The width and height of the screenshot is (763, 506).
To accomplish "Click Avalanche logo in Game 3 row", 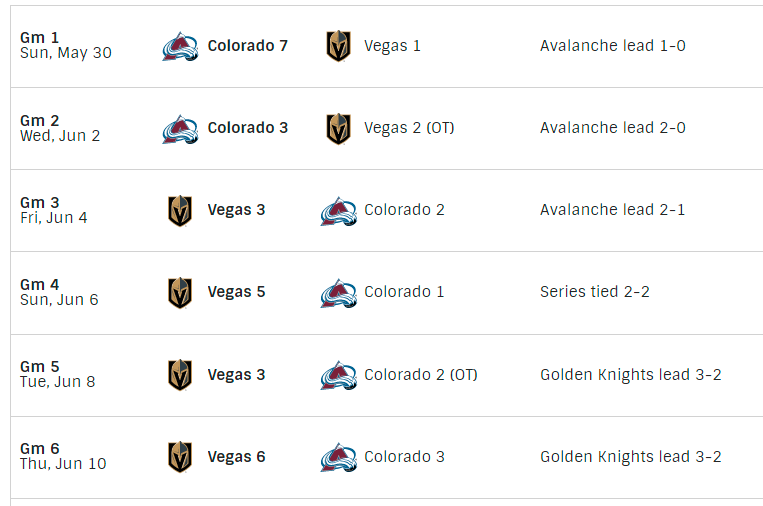I will (339, 210).
